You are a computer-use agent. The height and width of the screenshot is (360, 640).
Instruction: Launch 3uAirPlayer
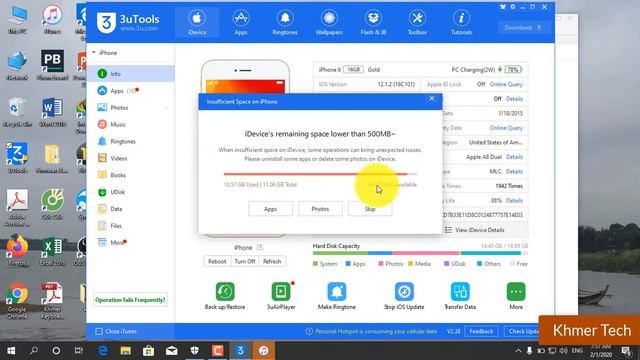[281, 296]
